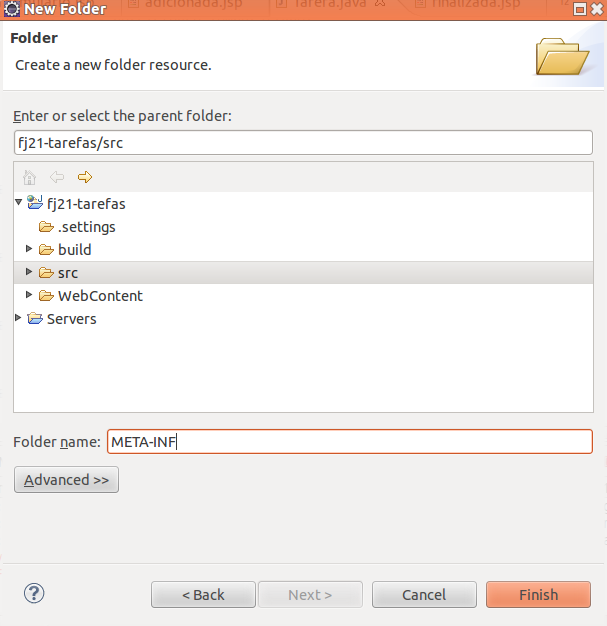
Task: Expand the Servers project node
Action: tap(18, 318)
